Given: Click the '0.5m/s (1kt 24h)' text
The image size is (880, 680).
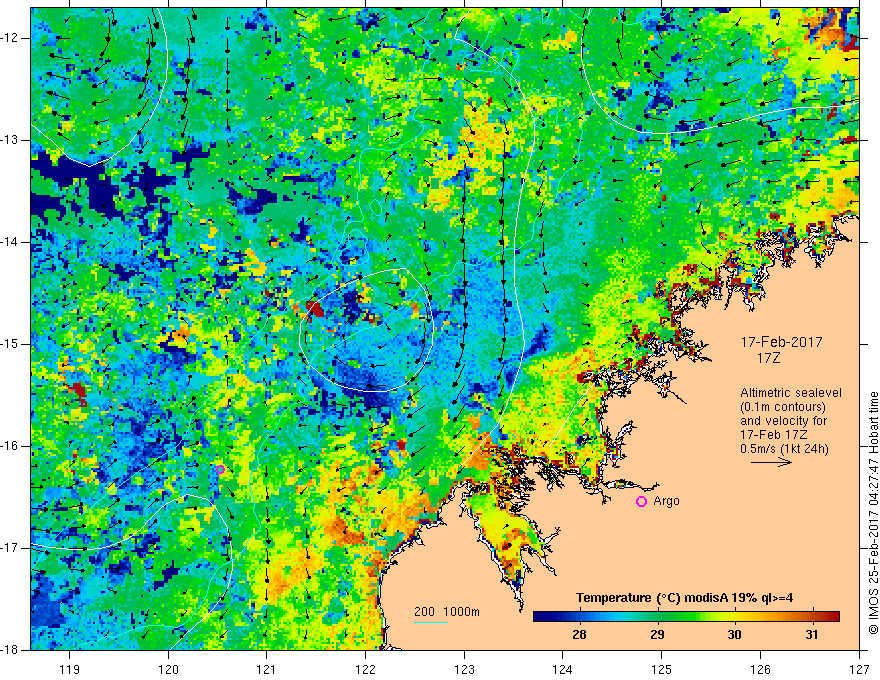Looking at the screenshot, I should tap(784, 449).
